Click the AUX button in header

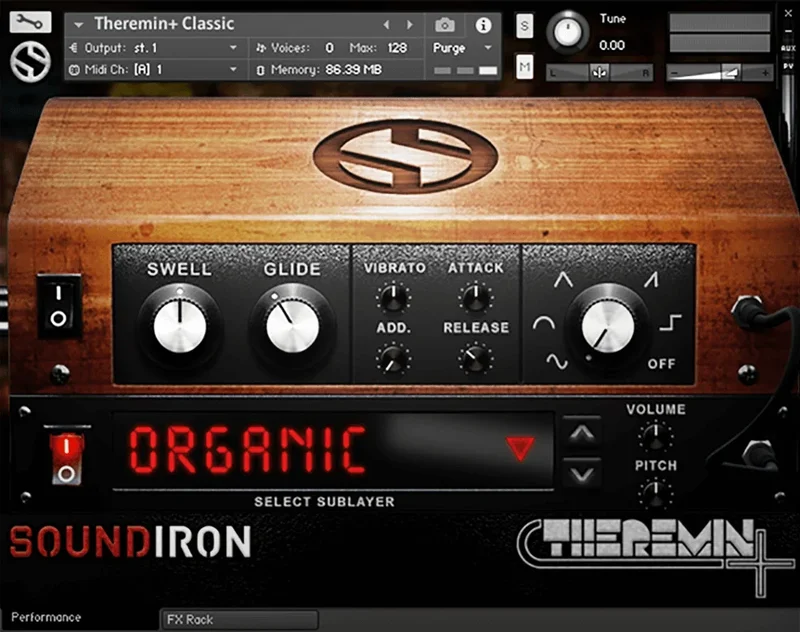pyautogui.click(x=788, y=48)
